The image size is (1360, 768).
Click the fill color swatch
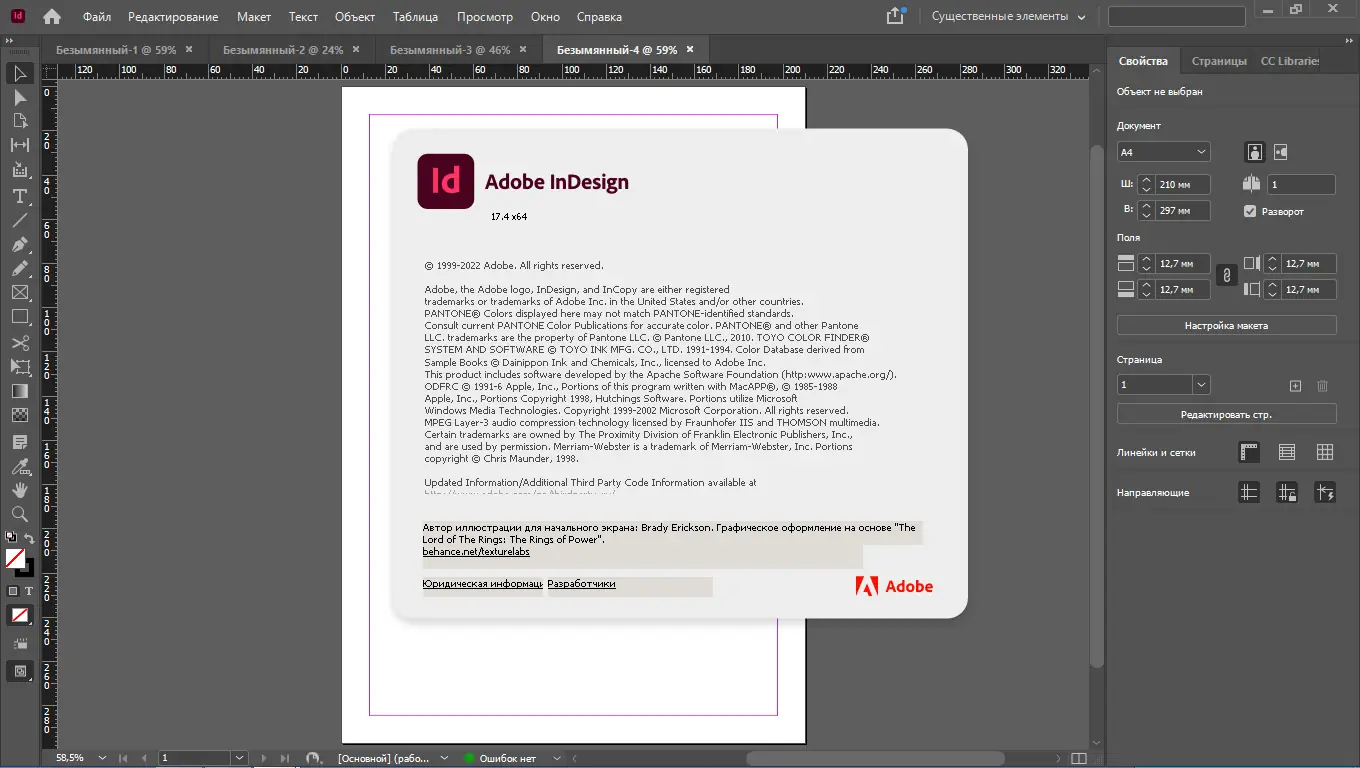pyautogui.click(x=15, y=558)
